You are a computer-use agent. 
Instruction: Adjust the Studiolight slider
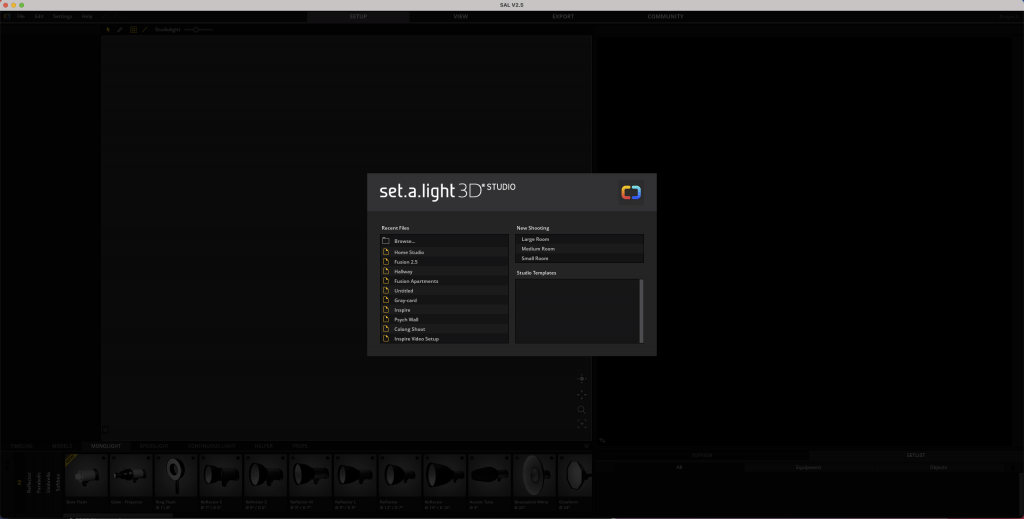click(198, 29)
